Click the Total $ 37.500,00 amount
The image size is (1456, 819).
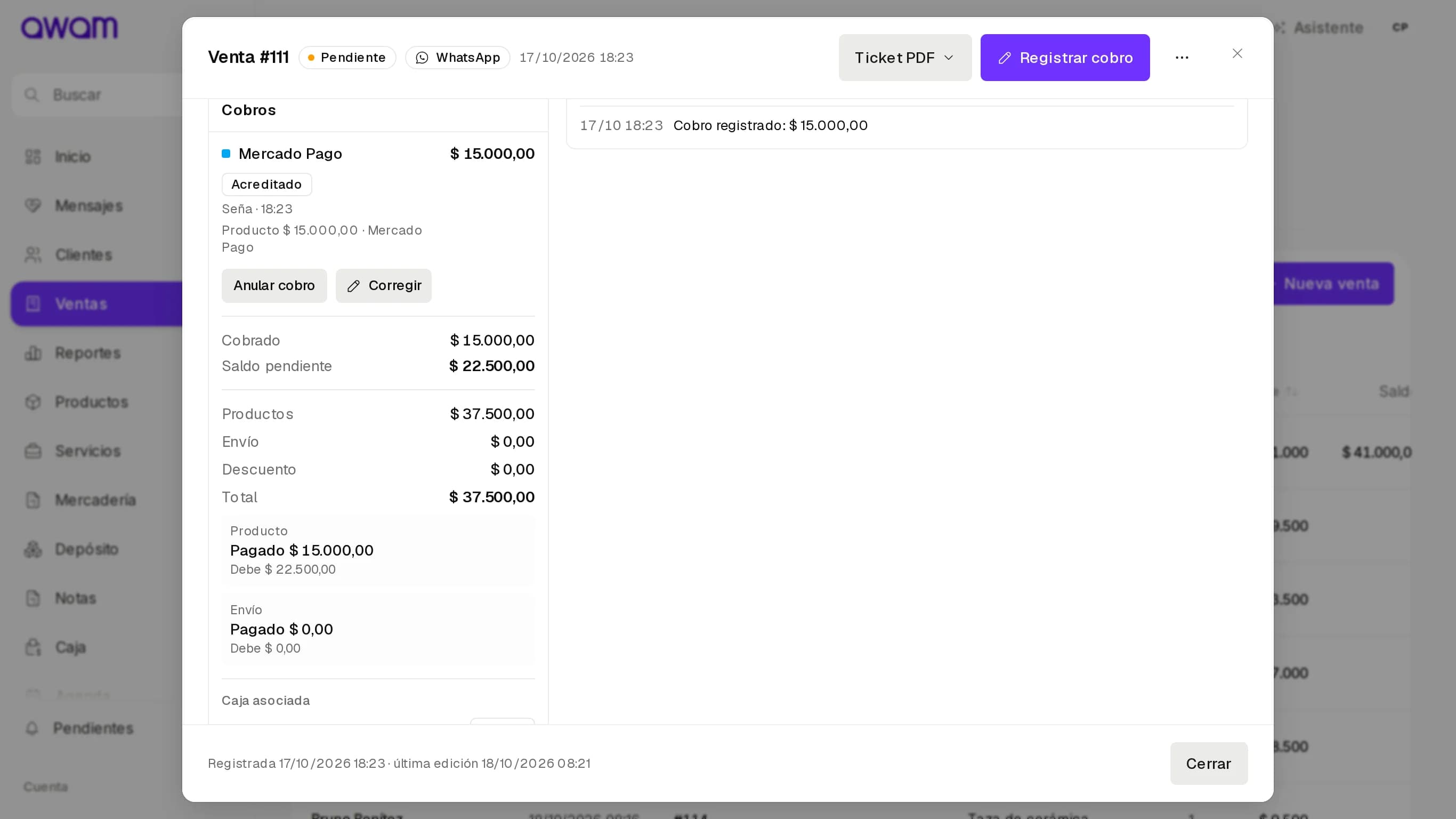coord(492,497)
